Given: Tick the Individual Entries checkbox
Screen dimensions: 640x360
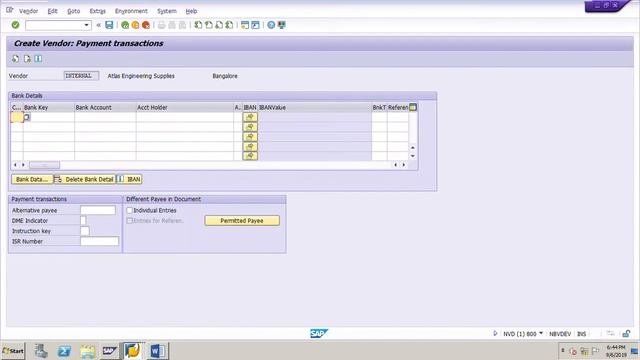Looking at the screenshot, I should click(x=129, y=210).
